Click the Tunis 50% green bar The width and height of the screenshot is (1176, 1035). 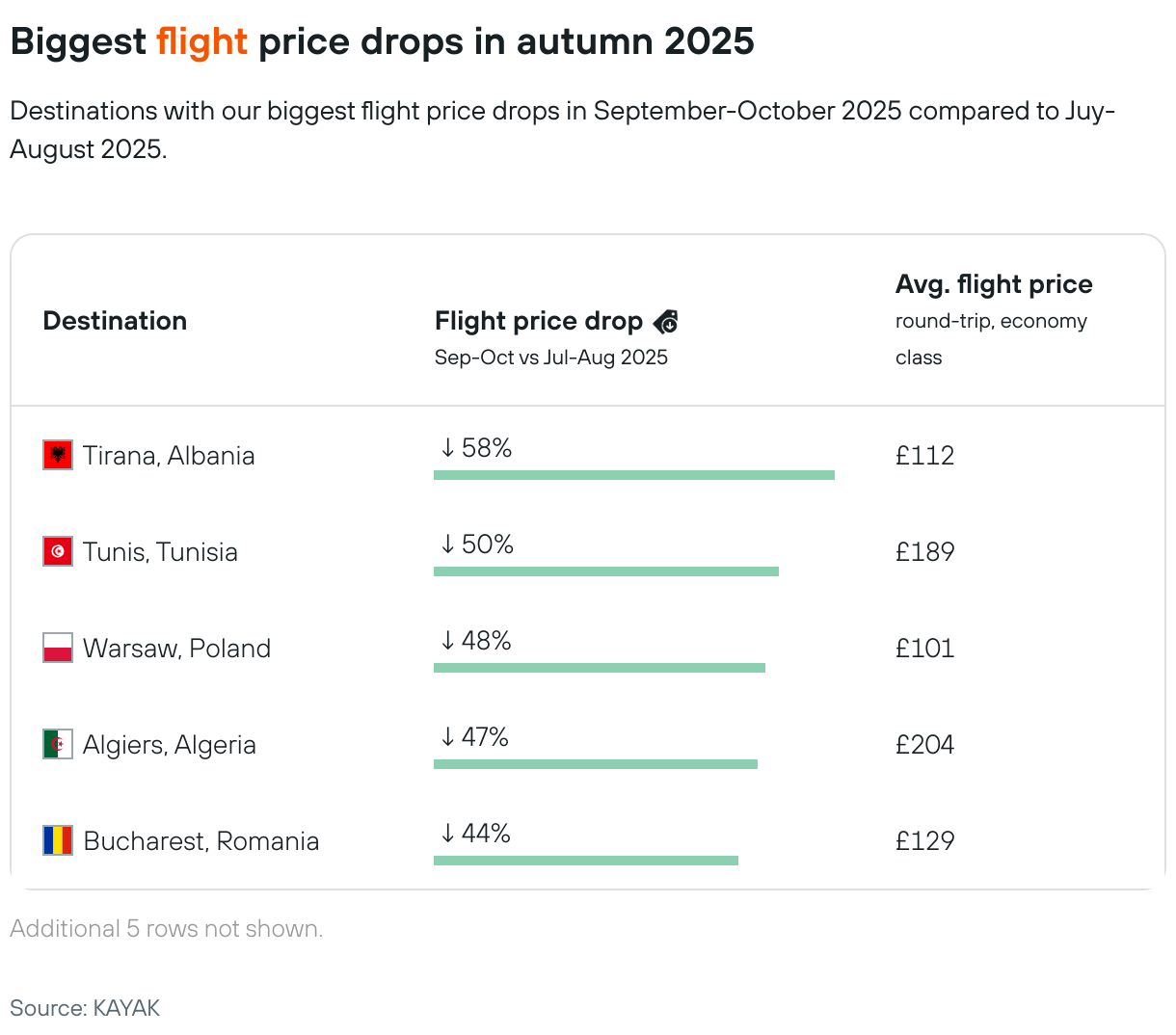coord(605,571)
